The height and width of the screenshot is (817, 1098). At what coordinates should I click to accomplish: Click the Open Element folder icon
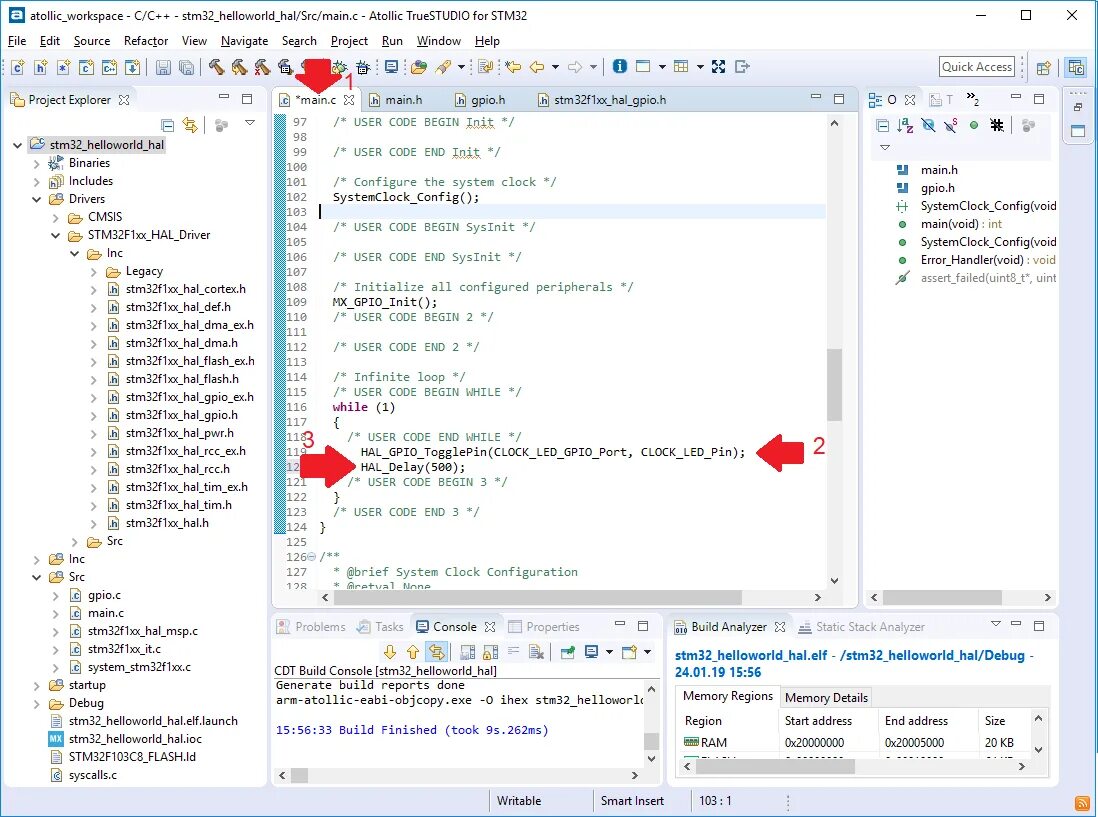[x=419, y=67]
